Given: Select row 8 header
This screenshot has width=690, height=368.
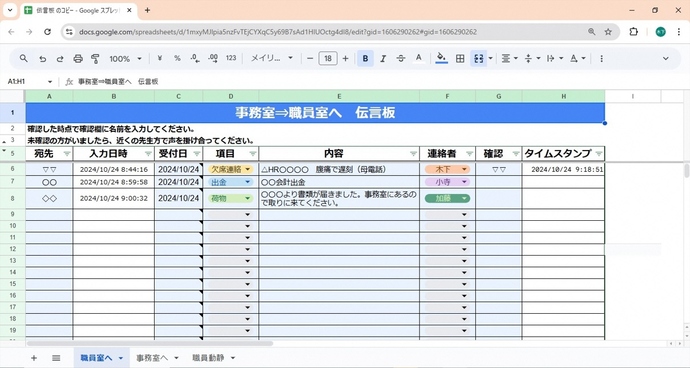Looking at the screenshot, I should pyautogui.click(x=13, y=199).
